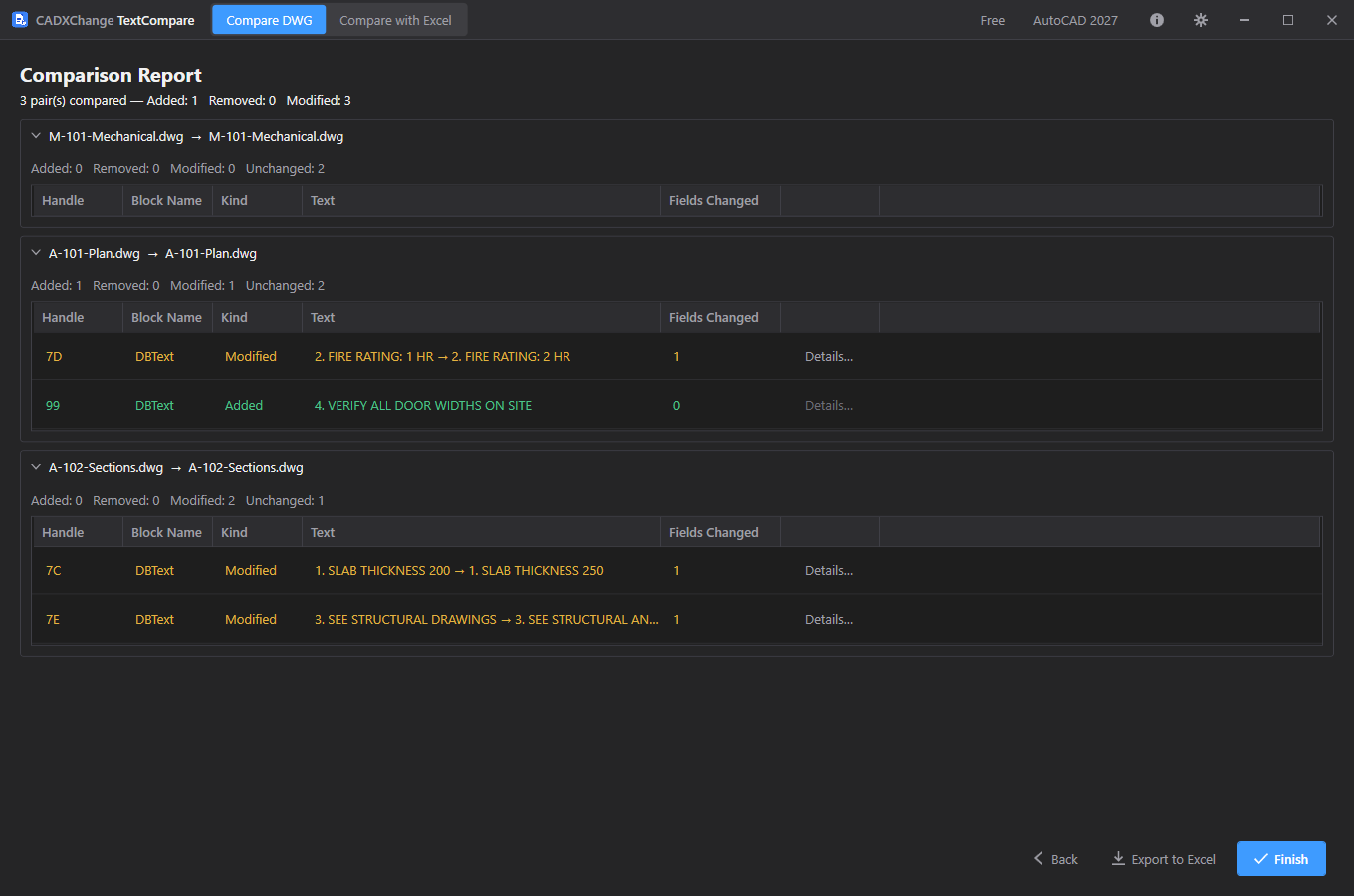
Task: Switch to the Compare with Excel tab
Action: (395, 20)
